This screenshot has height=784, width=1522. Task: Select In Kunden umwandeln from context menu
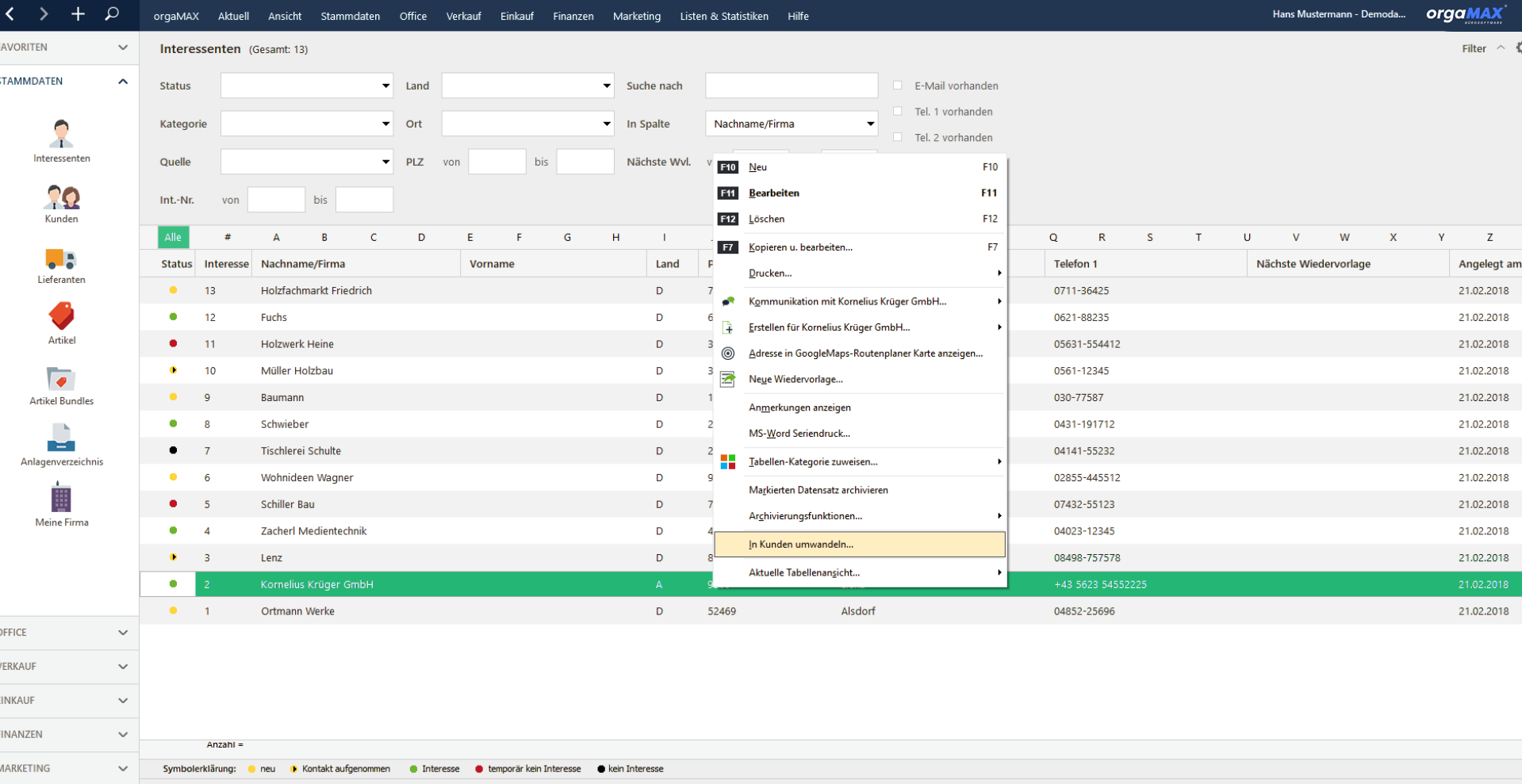pos(860,545)
